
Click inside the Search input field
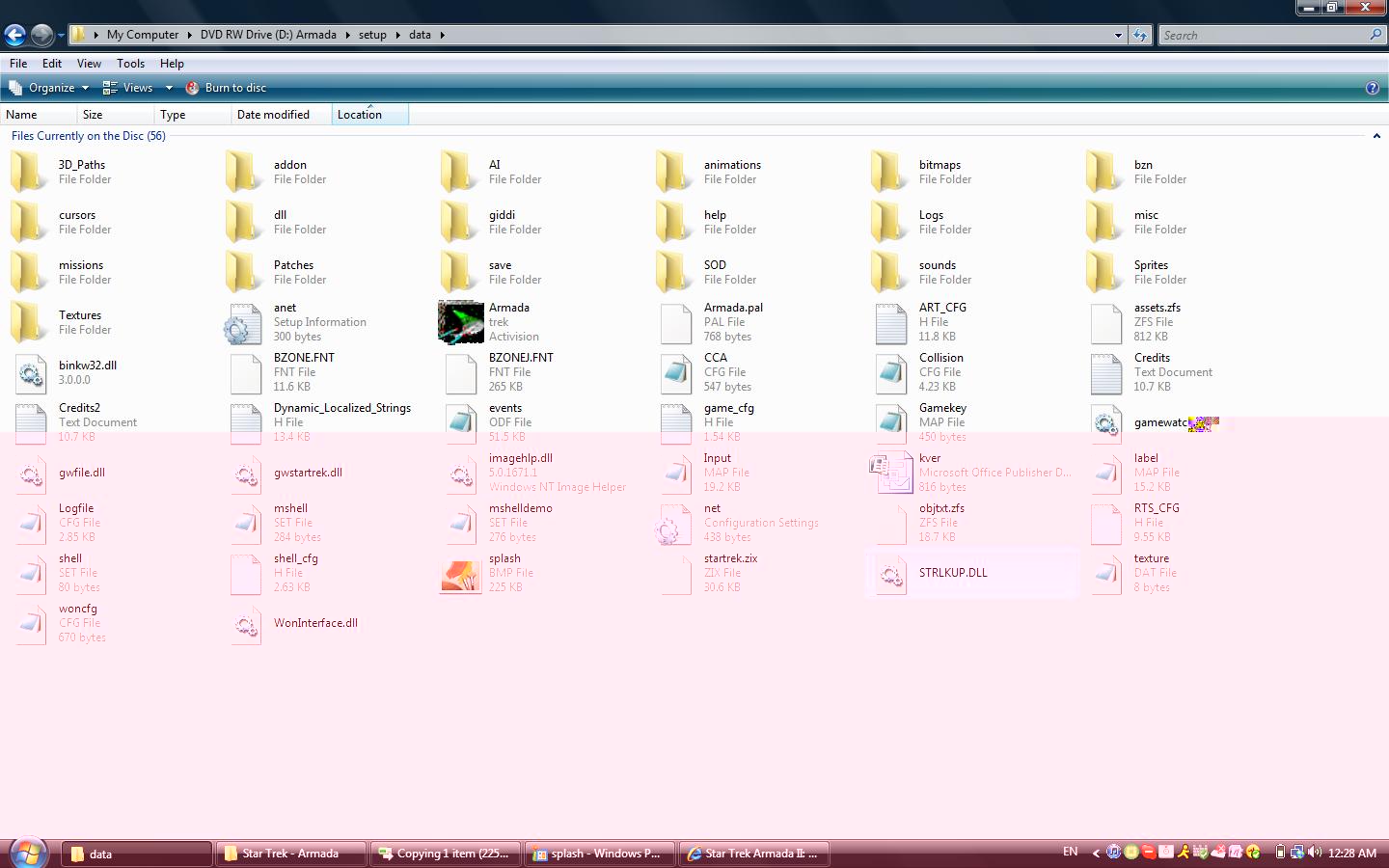1262,35
